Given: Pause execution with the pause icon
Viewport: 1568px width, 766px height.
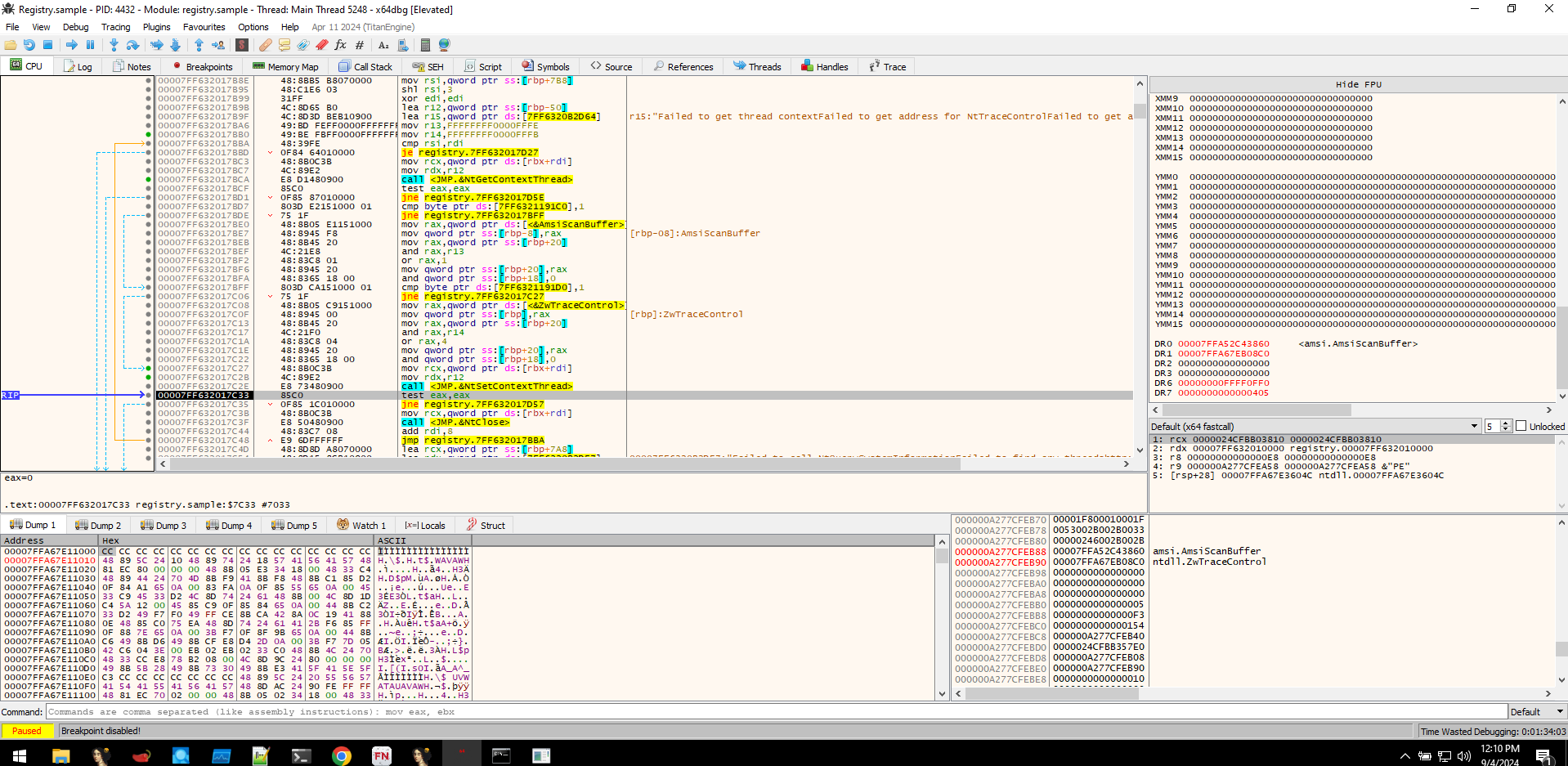Looking at the screenshot, I should (90, 45).
